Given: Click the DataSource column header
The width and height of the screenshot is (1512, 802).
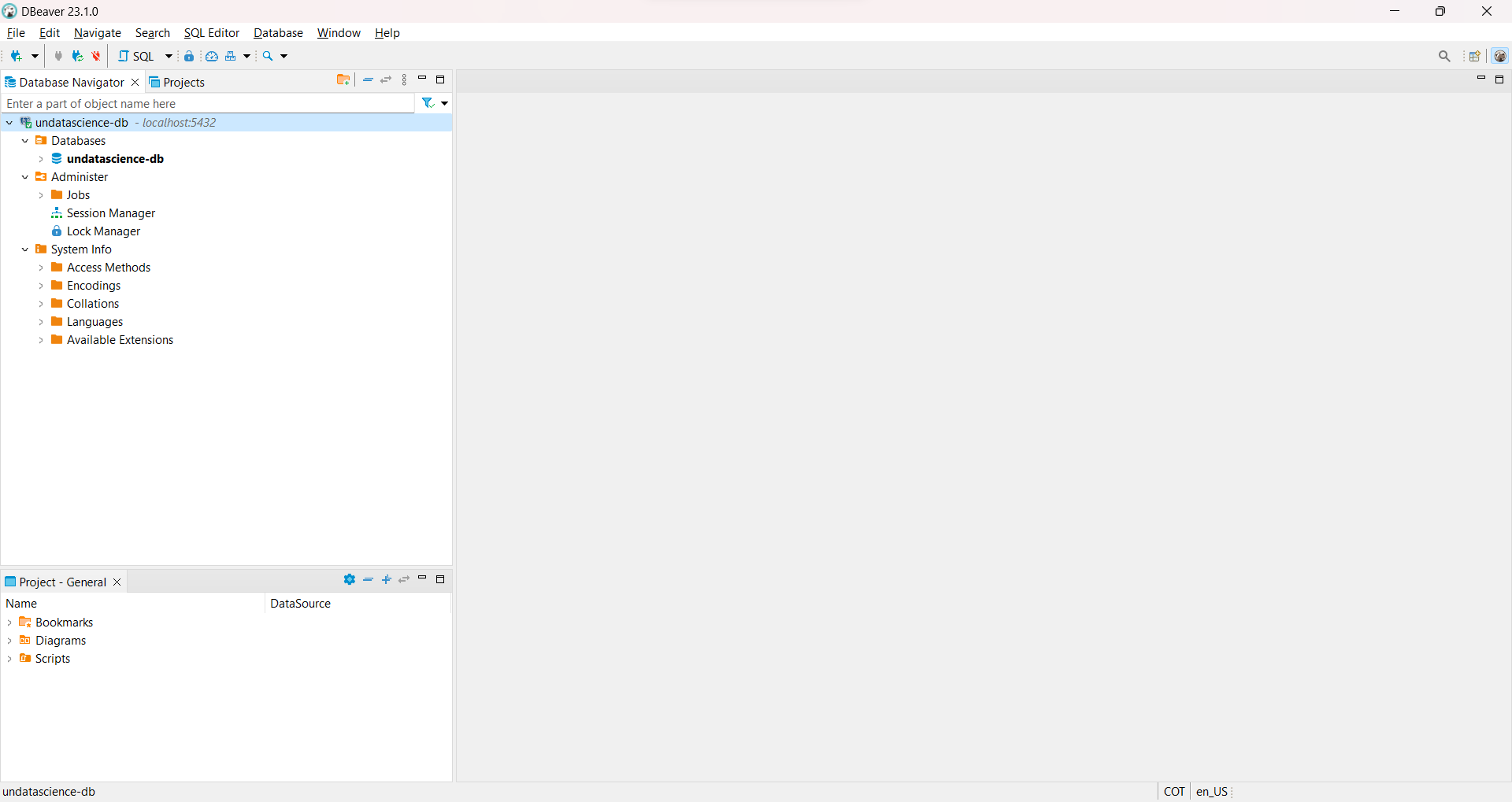Looking at the screenshot, I should pyautogui.click(x=358, y=604).
